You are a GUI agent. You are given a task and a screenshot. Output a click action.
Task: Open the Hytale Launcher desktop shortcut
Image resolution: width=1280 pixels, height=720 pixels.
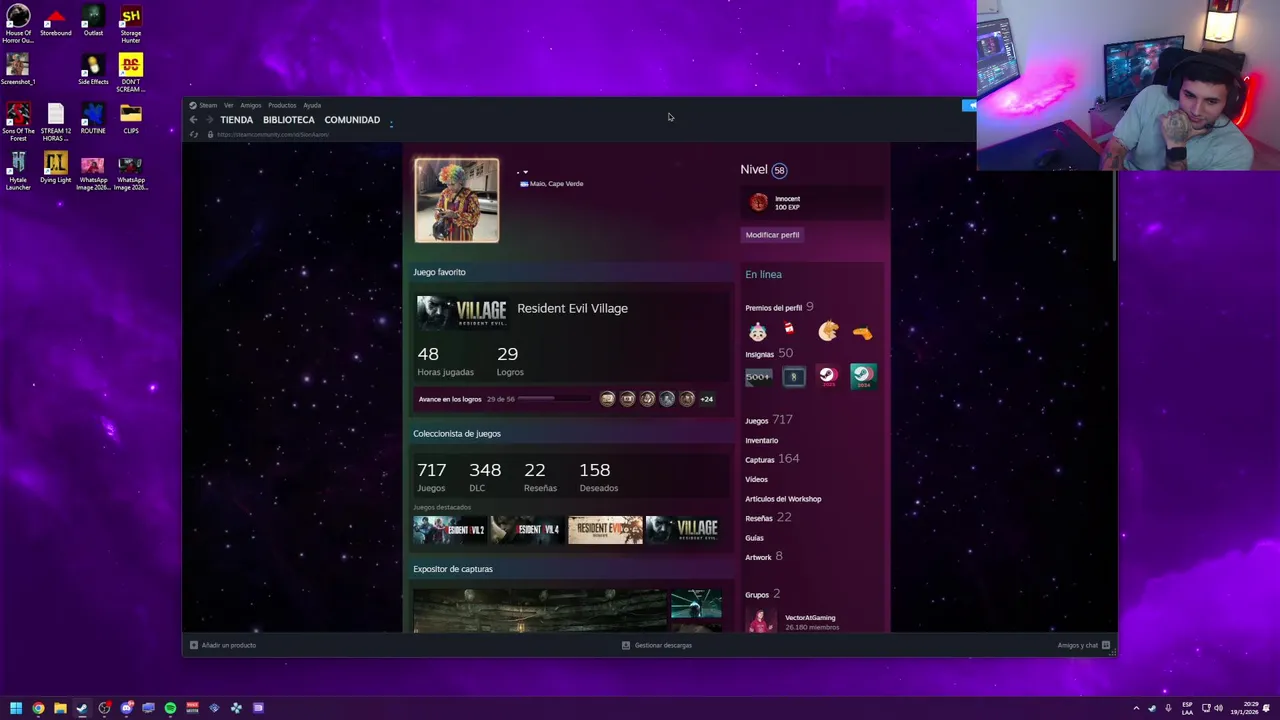pyautogui.click(x=18, y=172)
